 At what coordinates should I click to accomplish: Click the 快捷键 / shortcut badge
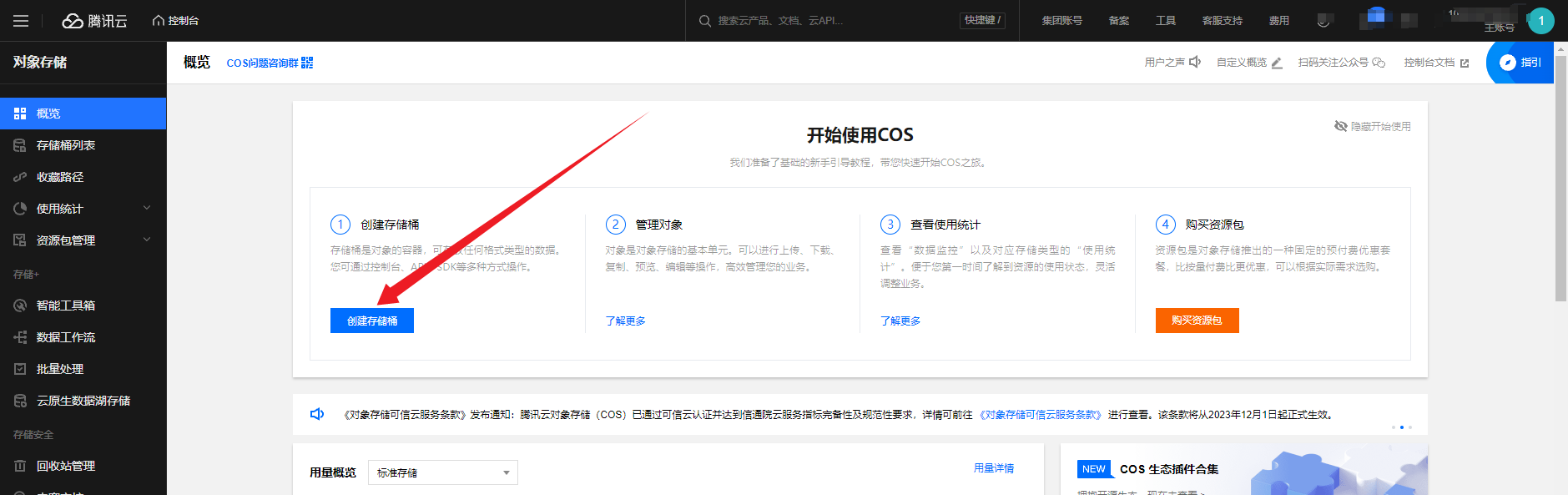tap(982, 20)
